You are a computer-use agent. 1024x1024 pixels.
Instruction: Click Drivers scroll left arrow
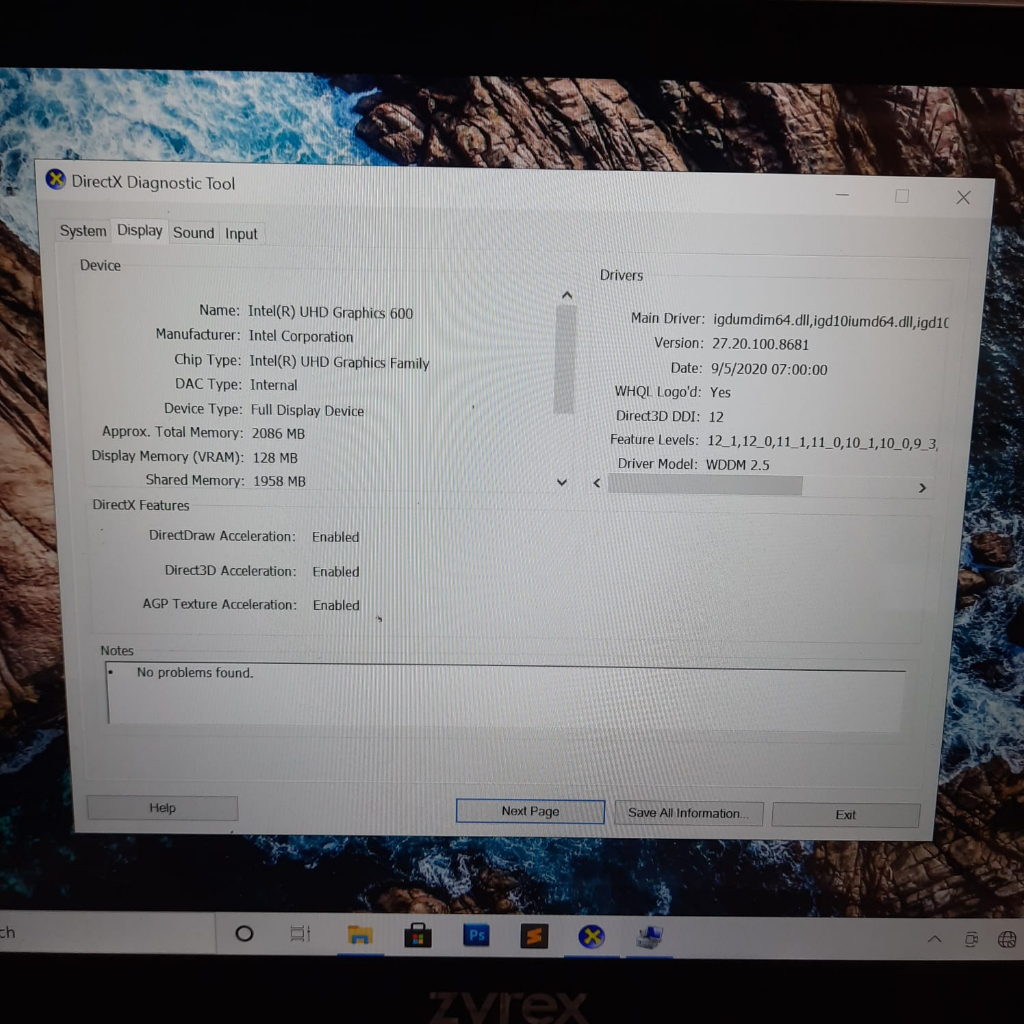(x=597, y=483)
